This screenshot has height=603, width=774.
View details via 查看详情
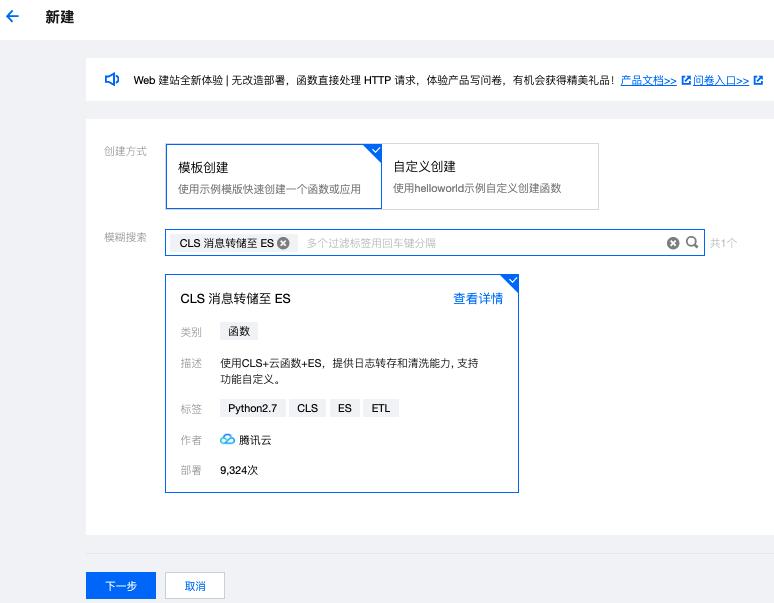[x=478, y=298]
